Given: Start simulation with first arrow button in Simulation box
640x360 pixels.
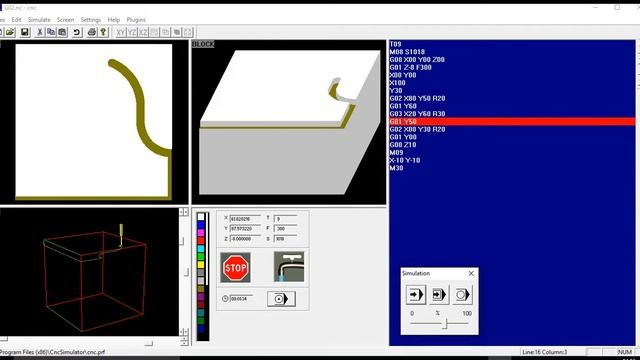Looking at the screenshot, I should [x=416, y=294].
